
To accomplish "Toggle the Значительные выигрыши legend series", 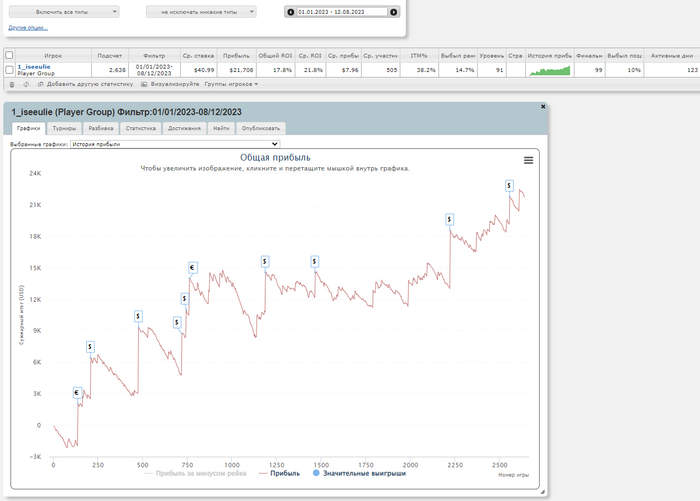I will (x=359, y=473).
